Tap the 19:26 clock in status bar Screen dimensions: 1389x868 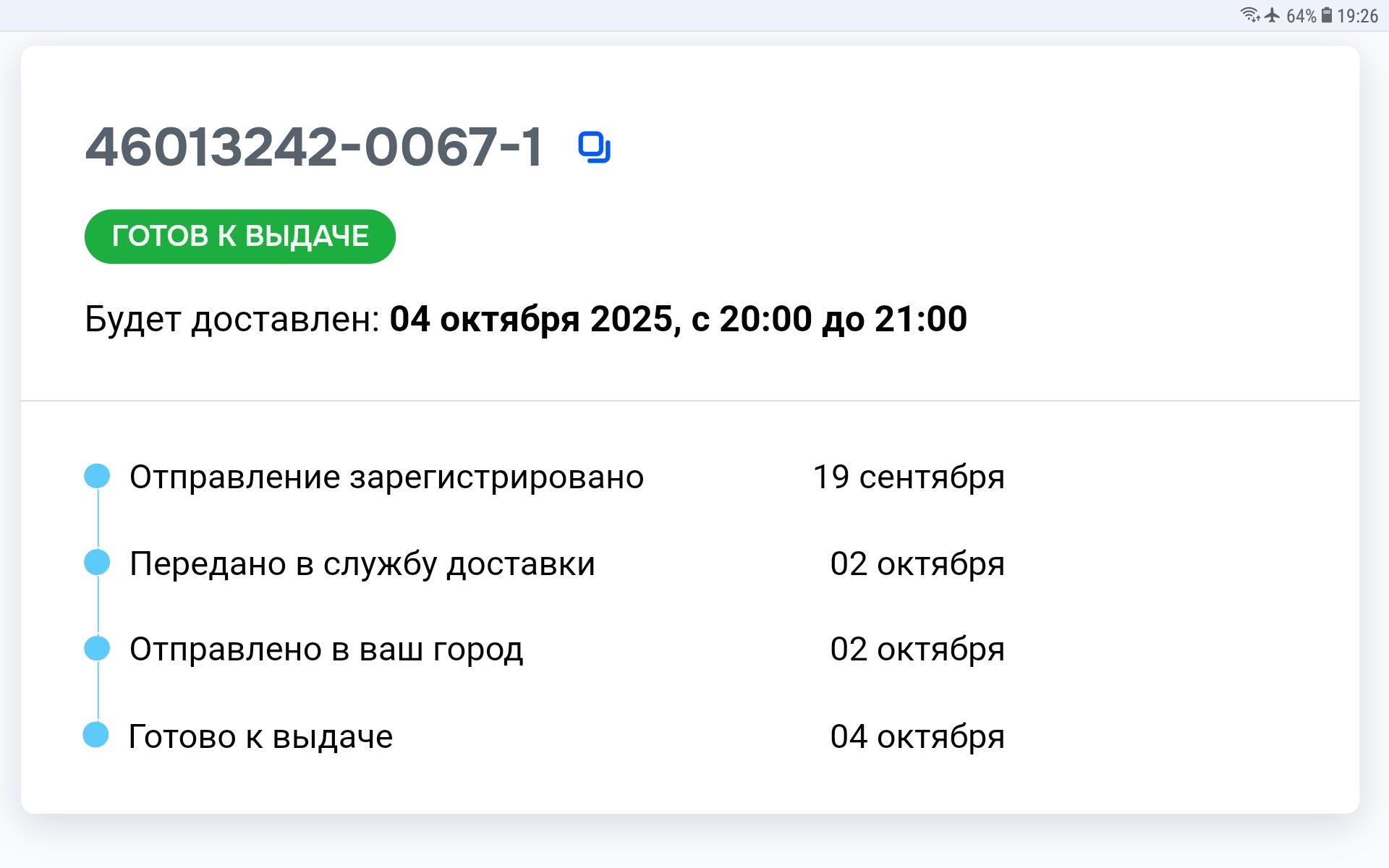point(1357,16)
